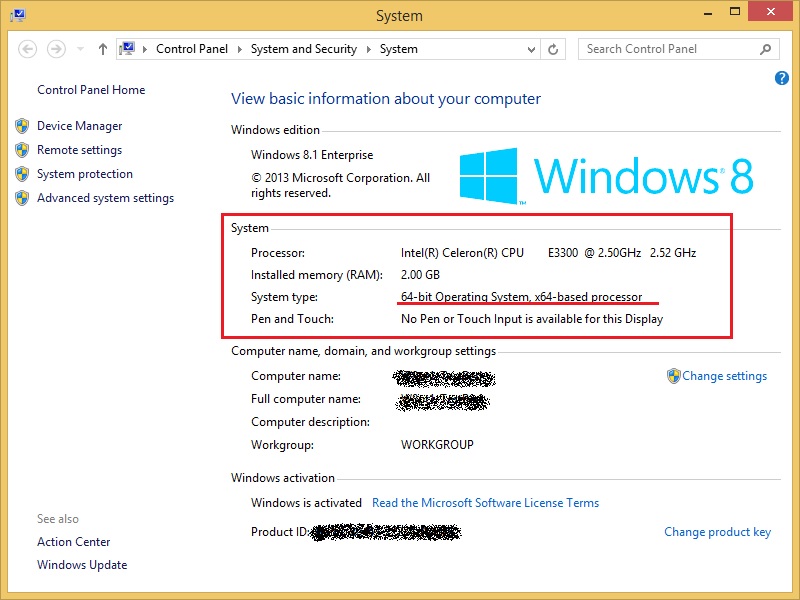Go up one level with up arrow
The width and height of the screenshot is (800, 600).
[x=103, y=49]
